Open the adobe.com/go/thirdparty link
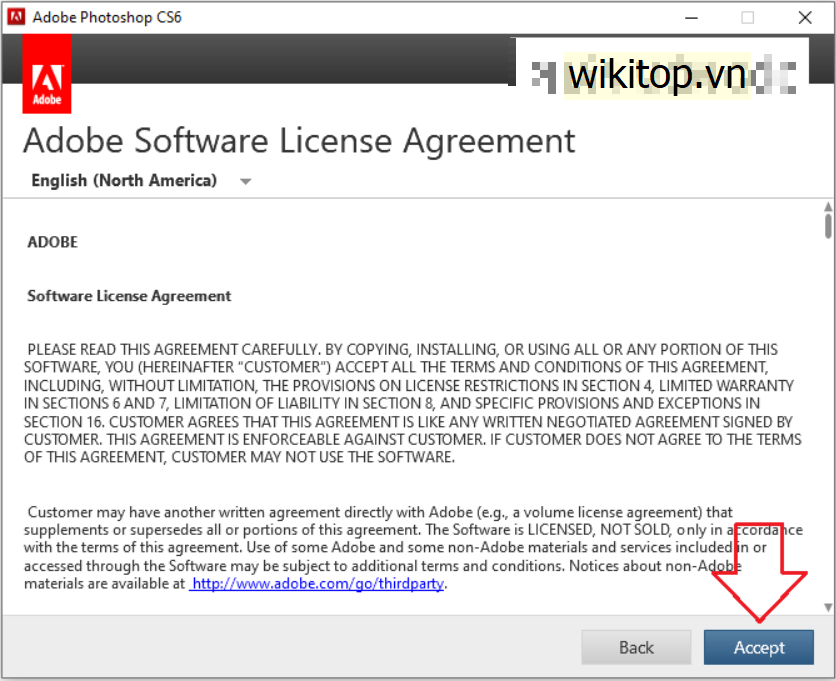 317,584
